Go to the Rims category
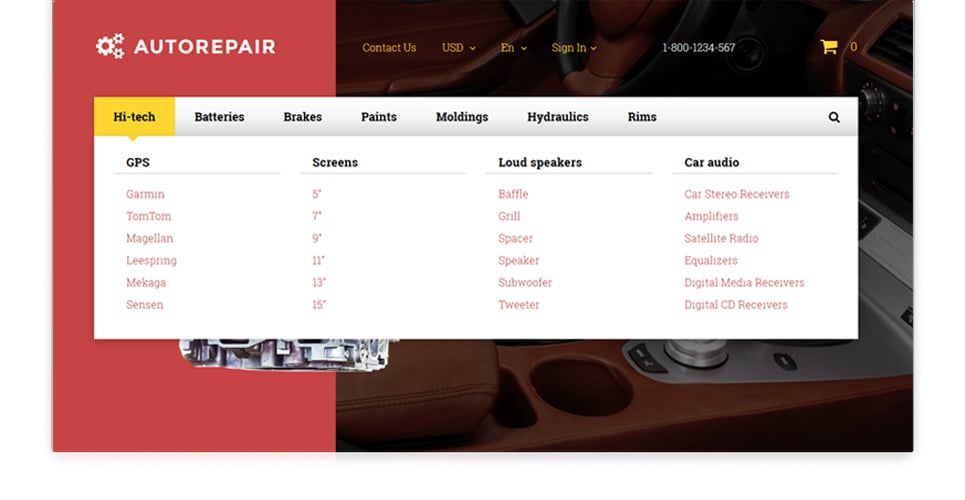The width and height of the screenshot is (965, 500). point(642,116)
